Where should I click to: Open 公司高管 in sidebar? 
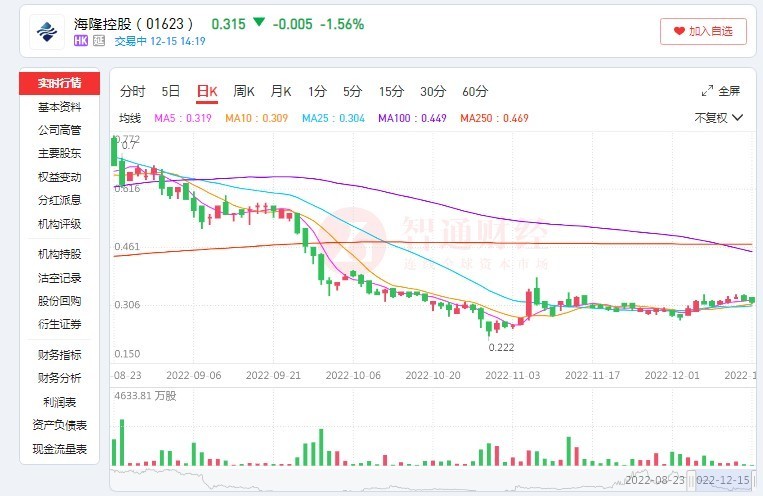coord(59,130)
